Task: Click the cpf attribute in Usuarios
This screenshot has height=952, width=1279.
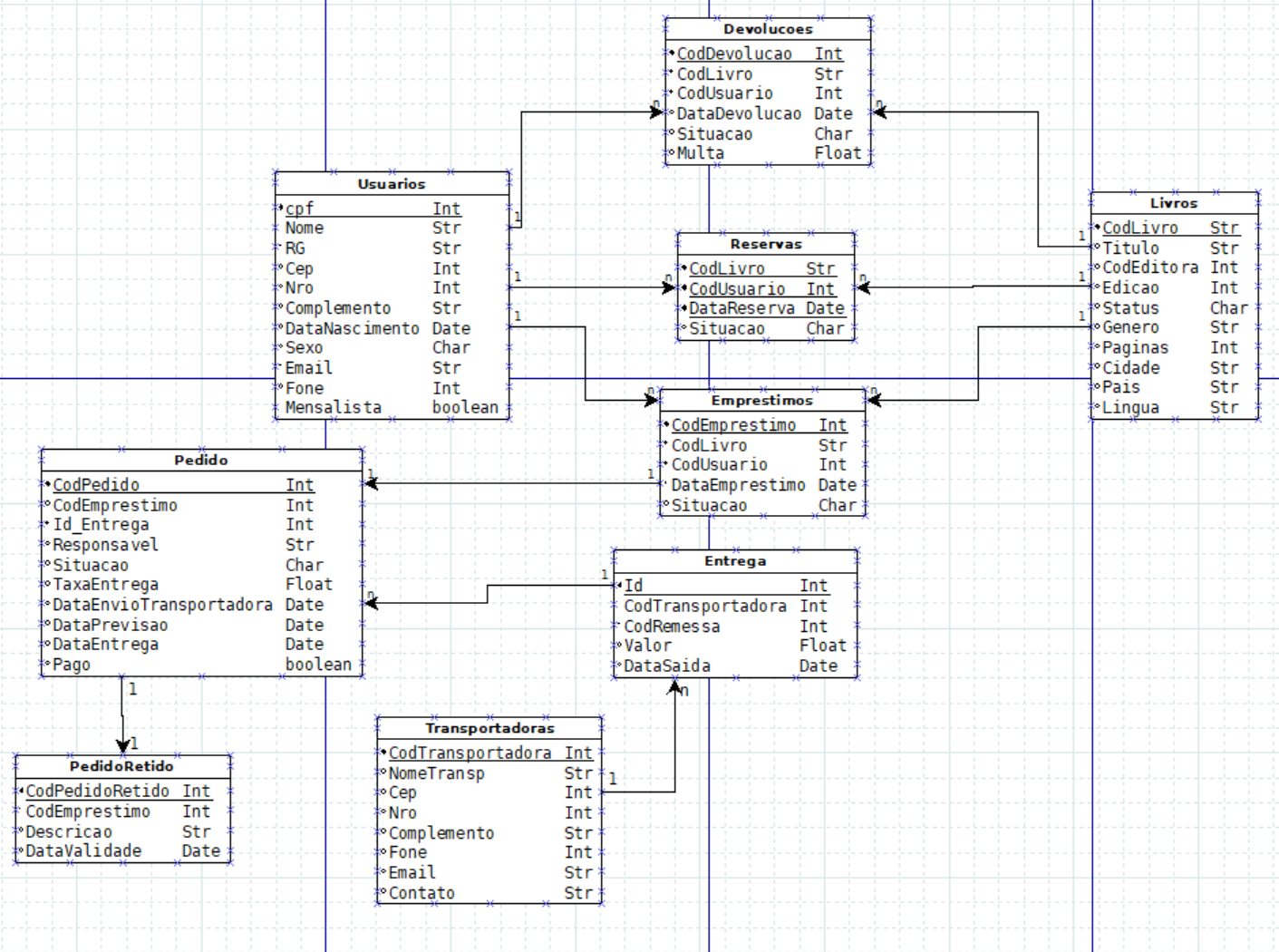Action: (300, 209)
